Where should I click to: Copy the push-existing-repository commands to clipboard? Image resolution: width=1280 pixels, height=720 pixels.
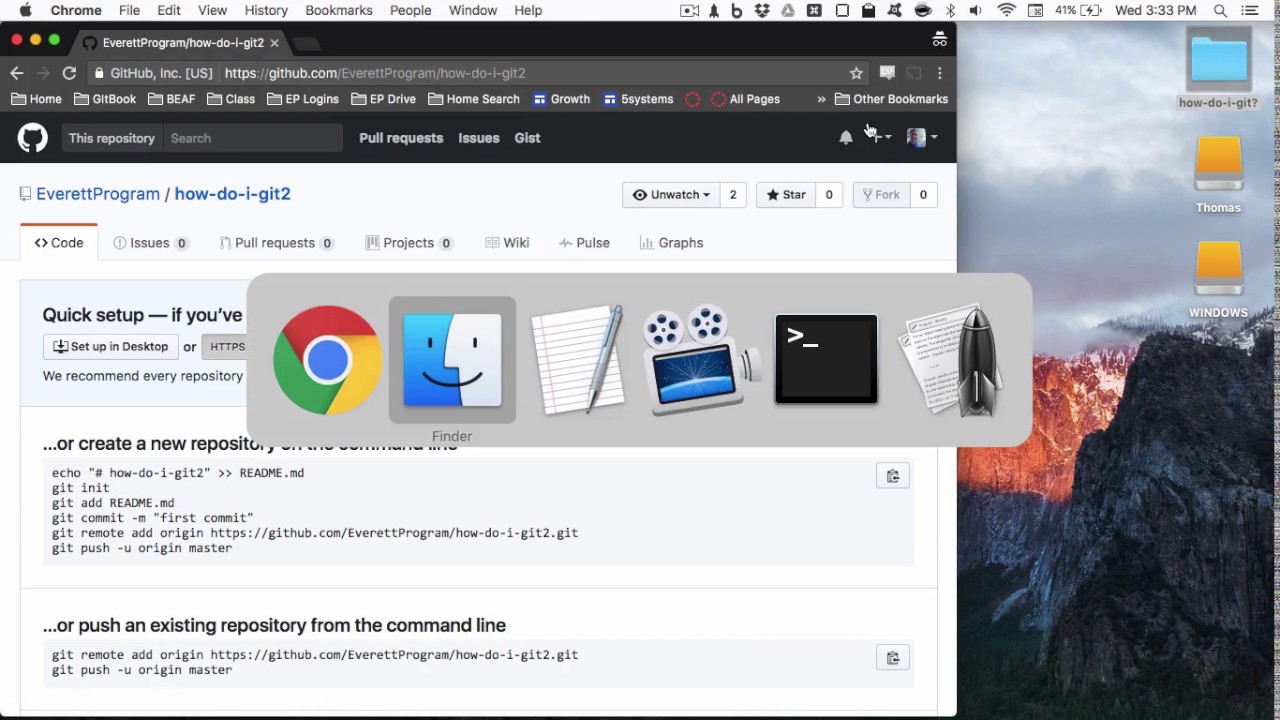893,658
